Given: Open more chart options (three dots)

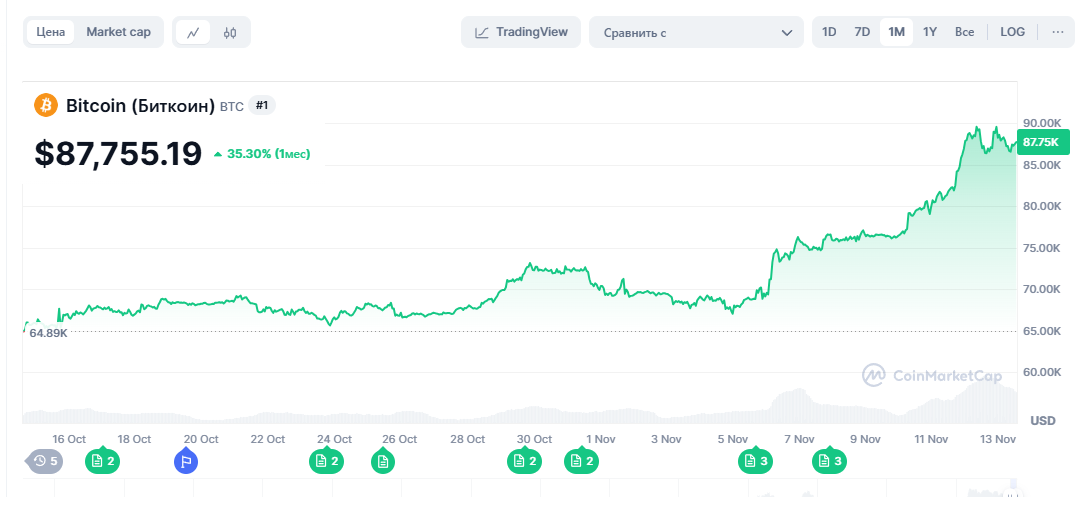Looking at the screenshot, I should (1058, 32).
